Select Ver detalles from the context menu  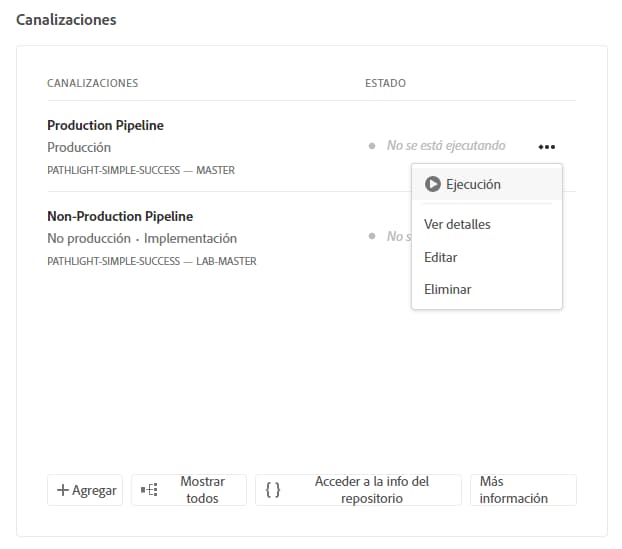click(457, 224)
